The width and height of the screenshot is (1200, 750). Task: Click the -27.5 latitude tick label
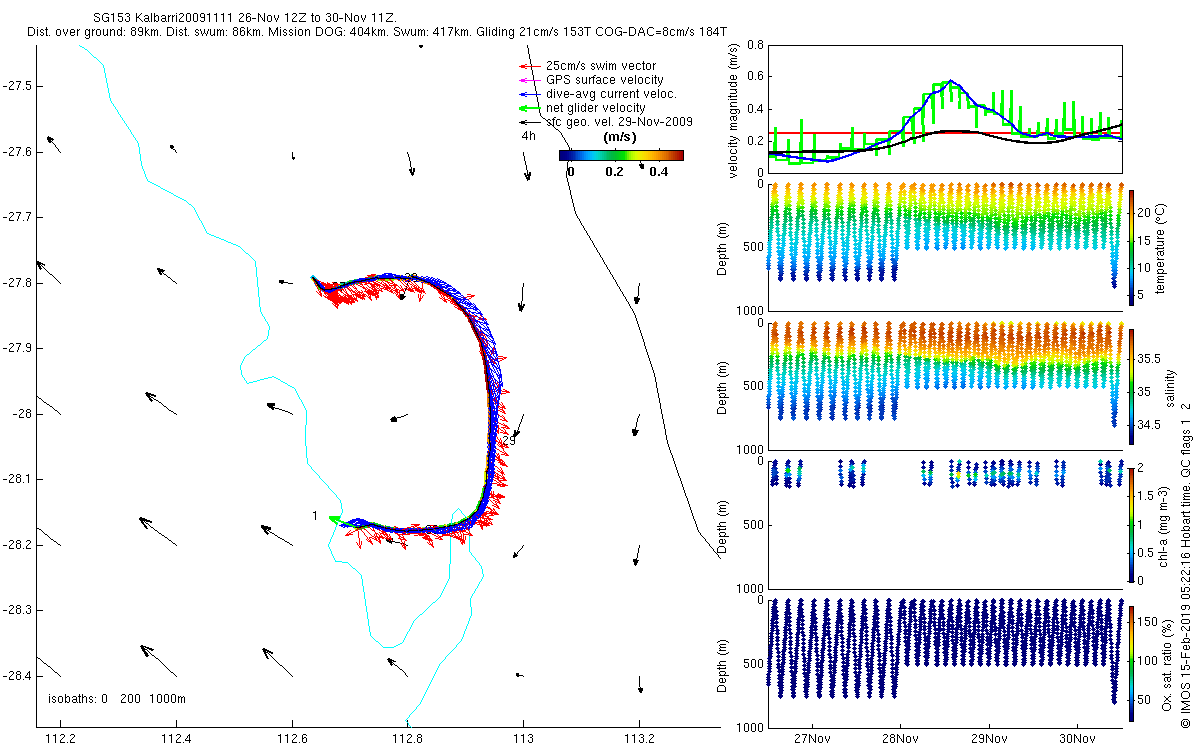(17, 86)
